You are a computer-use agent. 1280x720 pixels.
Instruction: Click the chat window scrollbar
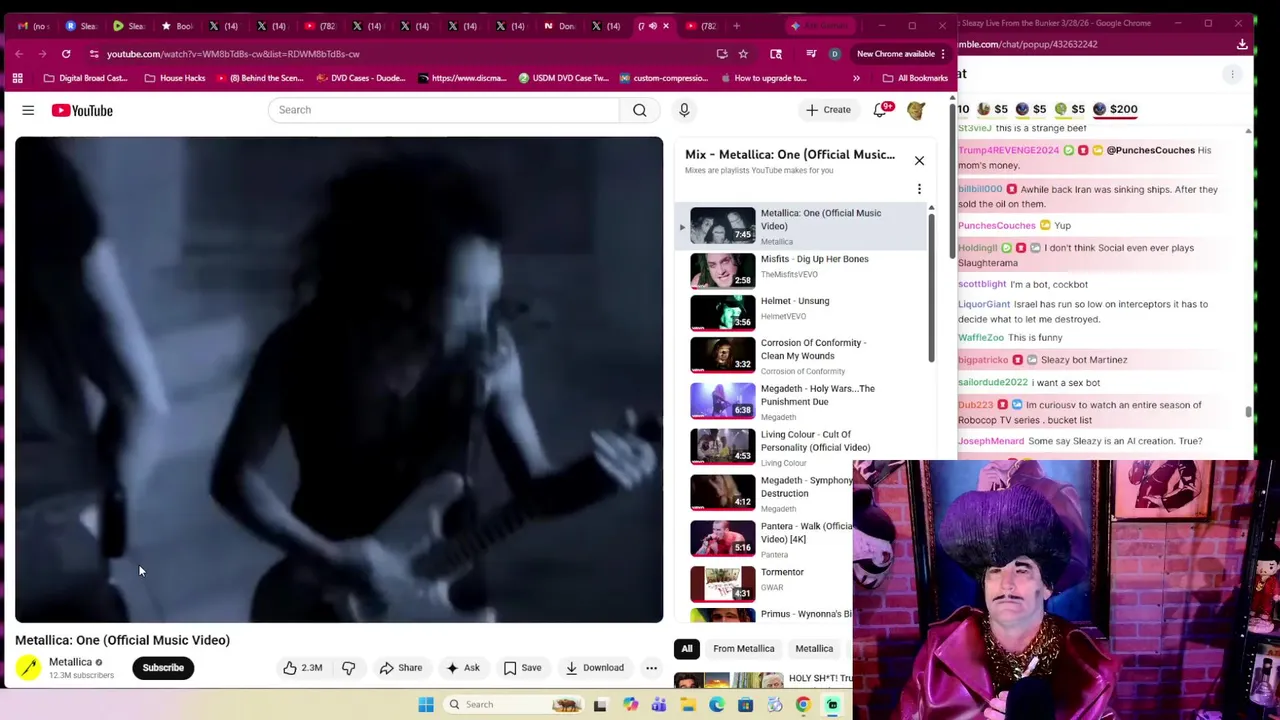pos(1248,412)
